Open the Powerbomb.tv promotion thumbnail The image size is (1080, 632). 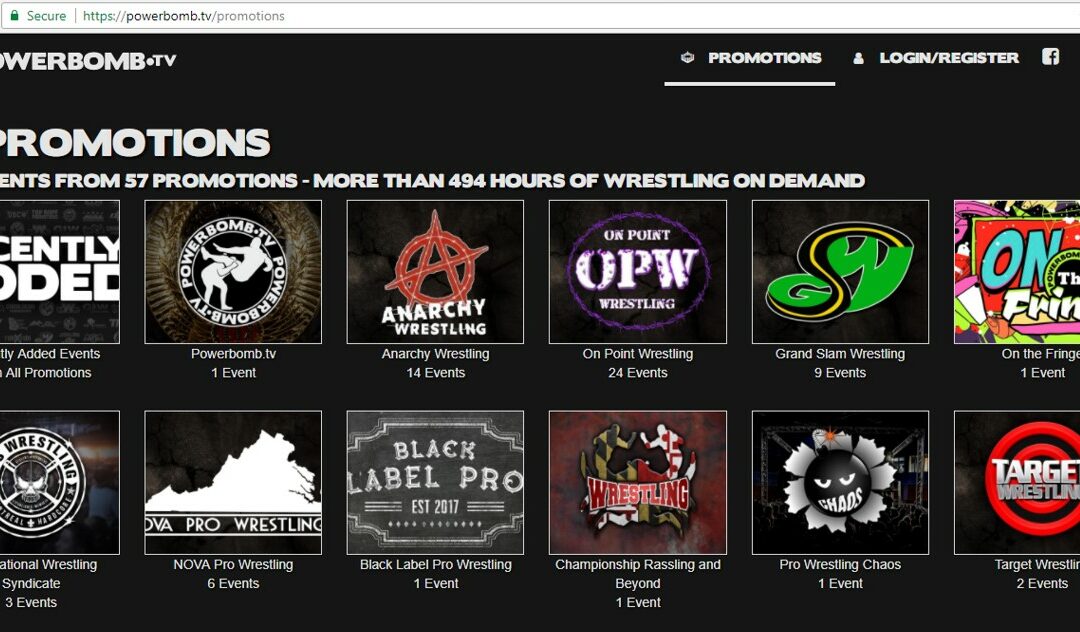[233, 272]
